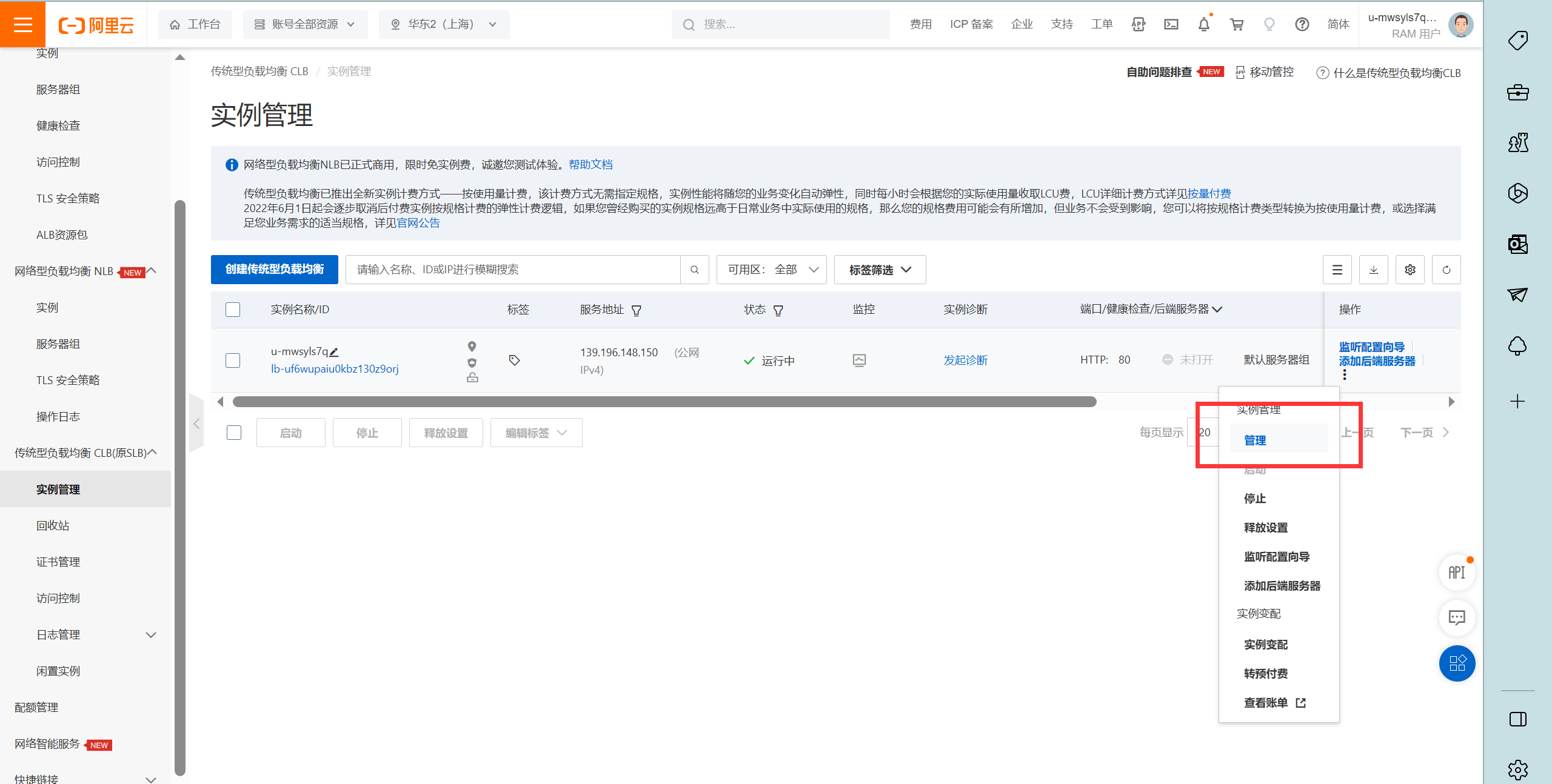Open the hamburger main menu

pyautogui.click(x=22, y=24)
